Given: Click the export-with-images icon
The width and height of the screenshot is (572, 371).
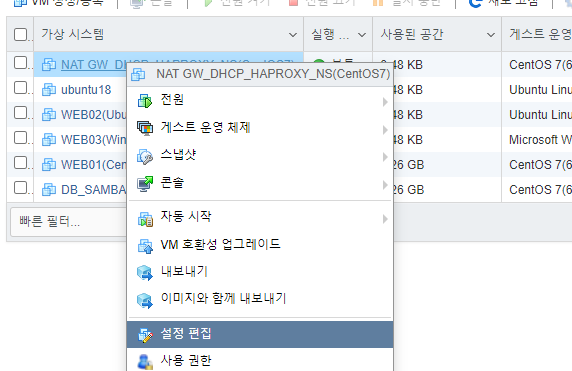Looking at the screenshot, I should click(x=145, y=301).
